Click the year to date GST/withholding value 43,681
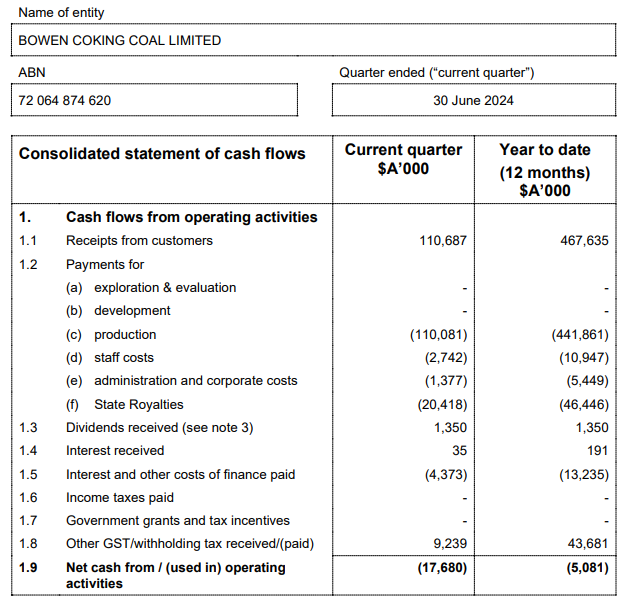 click(x=584, y=544)
